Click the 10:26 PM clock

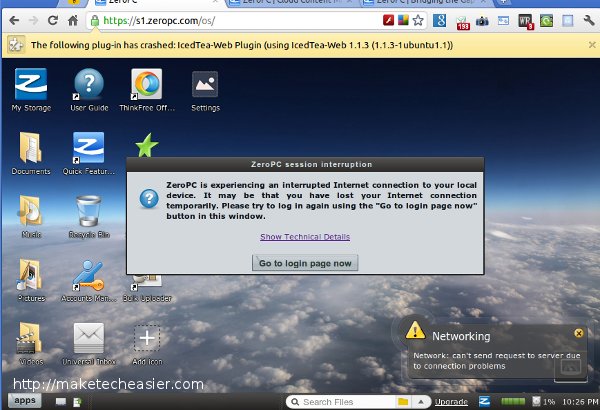[x=580, y=402]
